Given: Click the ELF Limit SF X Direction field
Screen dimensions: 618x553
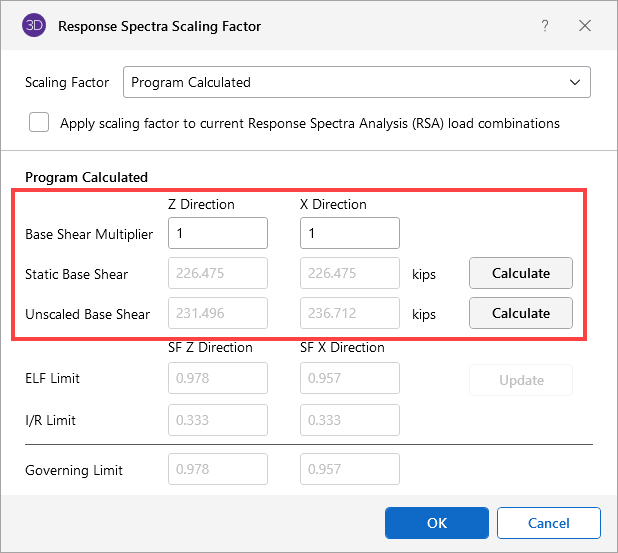Looking at the screenshot, I should 350,378.
